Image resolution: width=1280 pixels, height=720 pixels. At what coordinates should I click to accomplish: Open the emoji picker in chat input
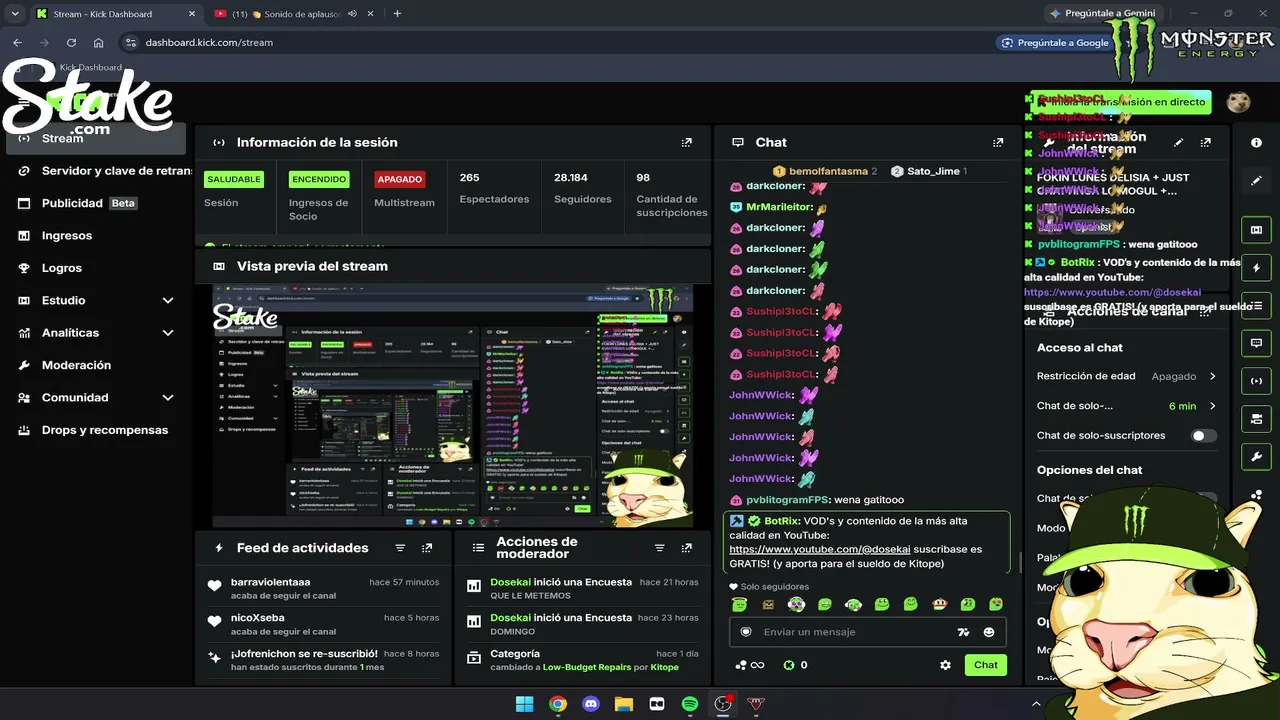tap(989, 632)
